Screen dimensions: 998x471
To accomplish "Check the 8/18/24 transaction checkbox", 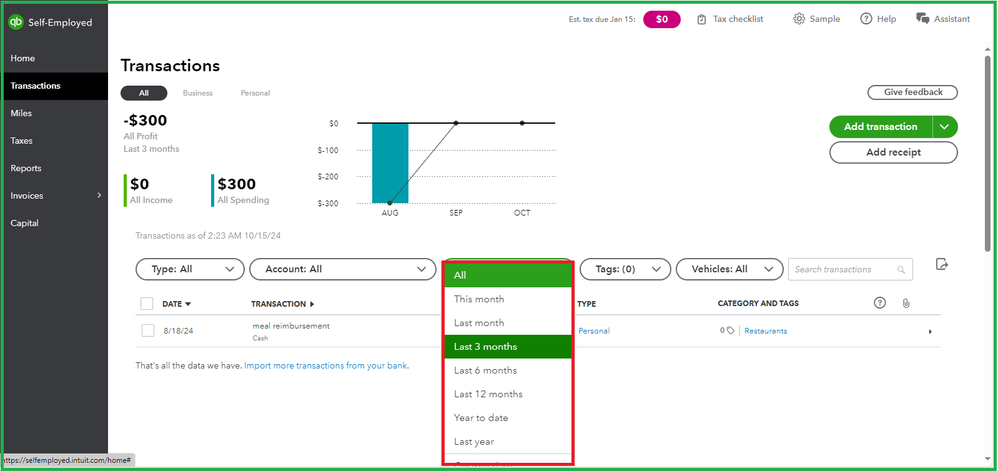I will pyautogui.click(x=148, y=331).
